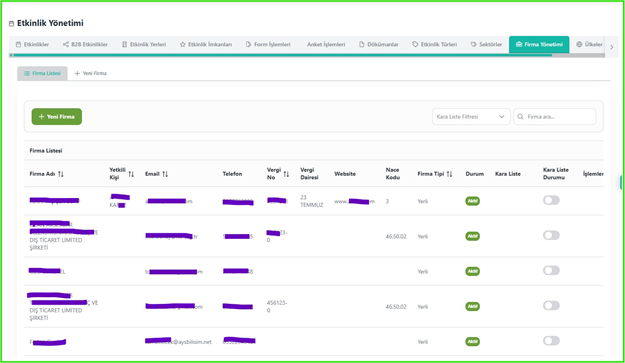Open the Ülkeler tab
This screenshot has height=363, width=625.
pos(589,44)
